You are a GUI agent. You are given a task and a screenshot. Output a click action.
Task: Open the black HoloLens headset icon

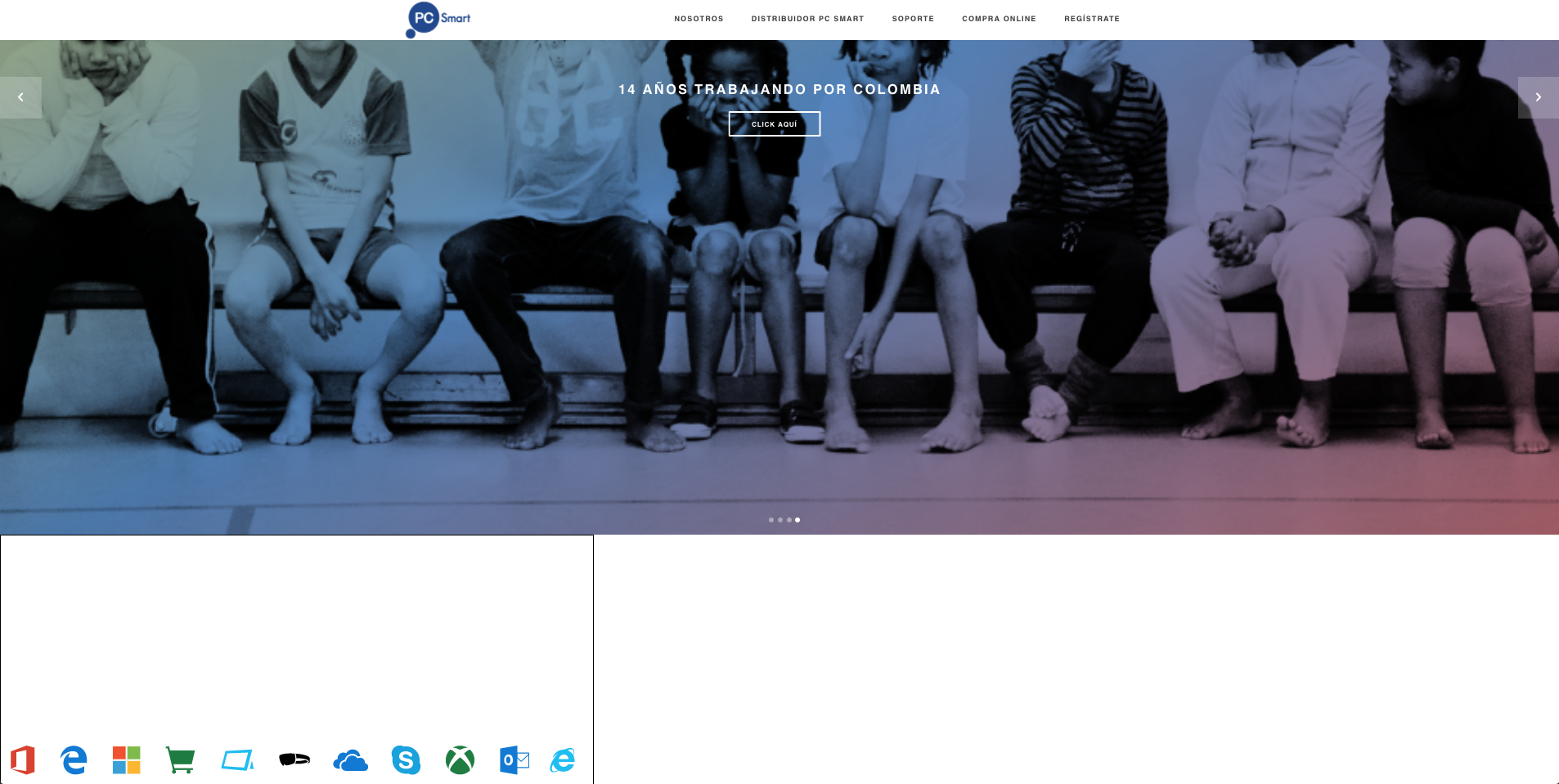(x=294, y=760)
